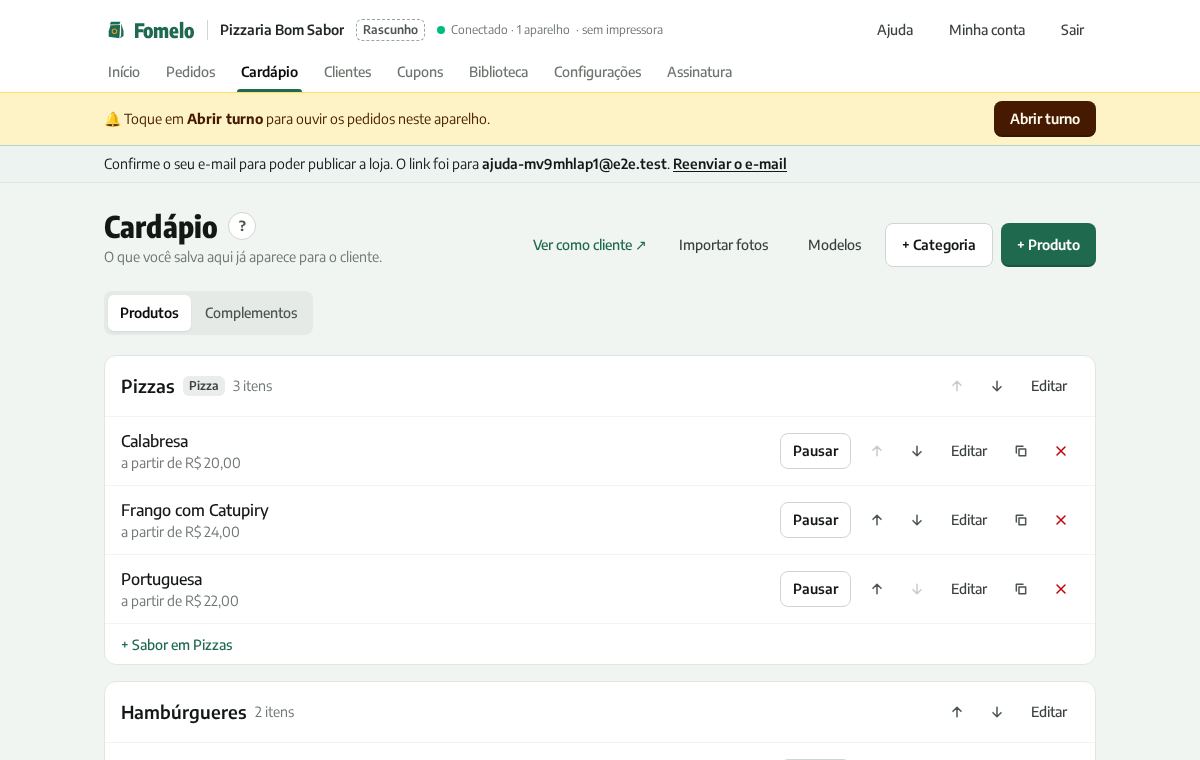This screenshot has height=760, width=1200.
Task: Select the Cardápio navigation tab
Action: point(269,72)
